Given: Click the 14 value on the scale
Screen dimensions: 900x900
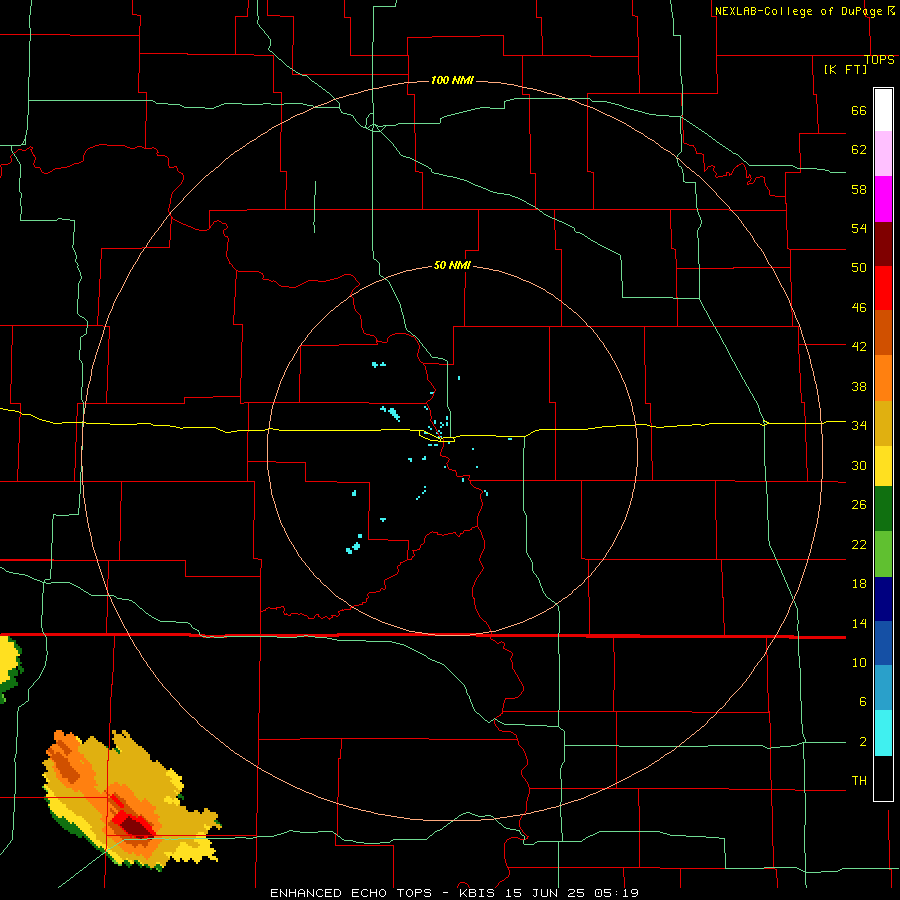Looking at the screenshot, I should [x=859, y=623].
